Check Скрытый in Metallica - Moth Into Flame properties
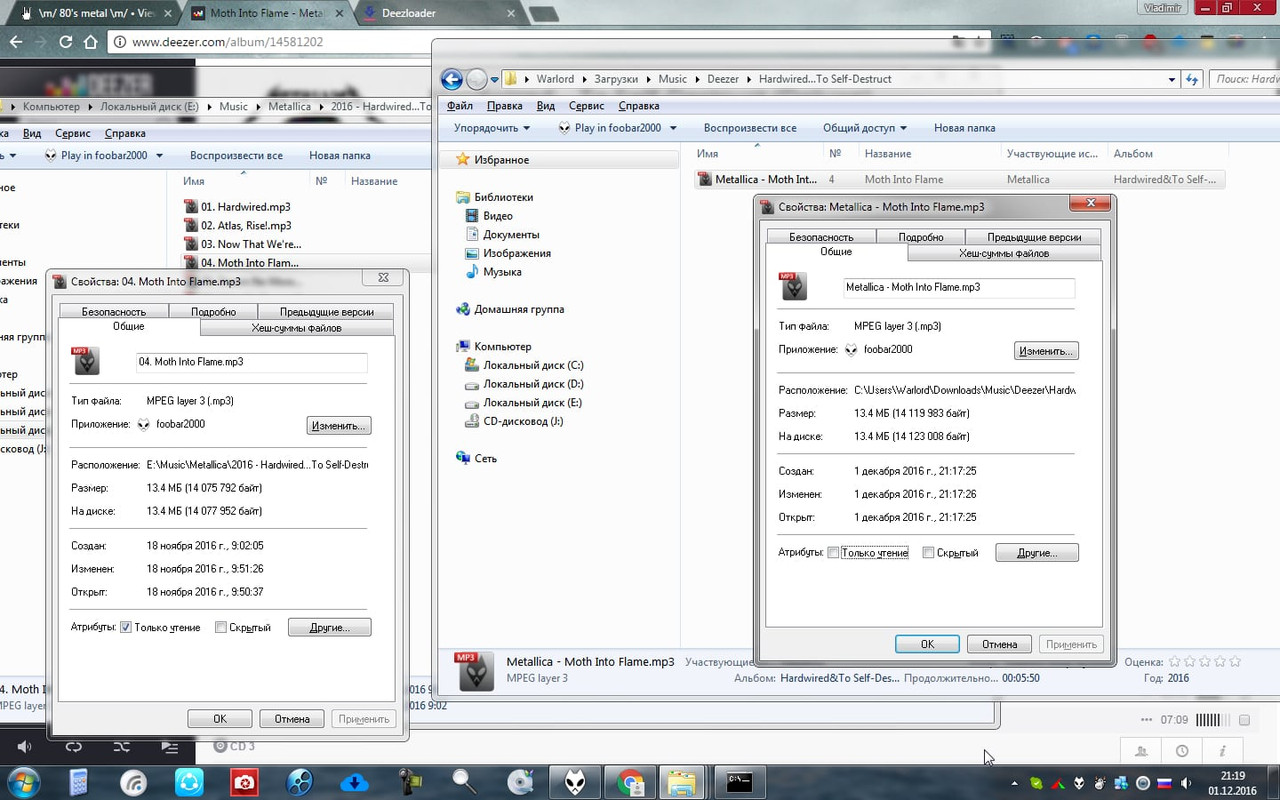The height and width of the screenshot is (800, 1280). tap(928, 553)
